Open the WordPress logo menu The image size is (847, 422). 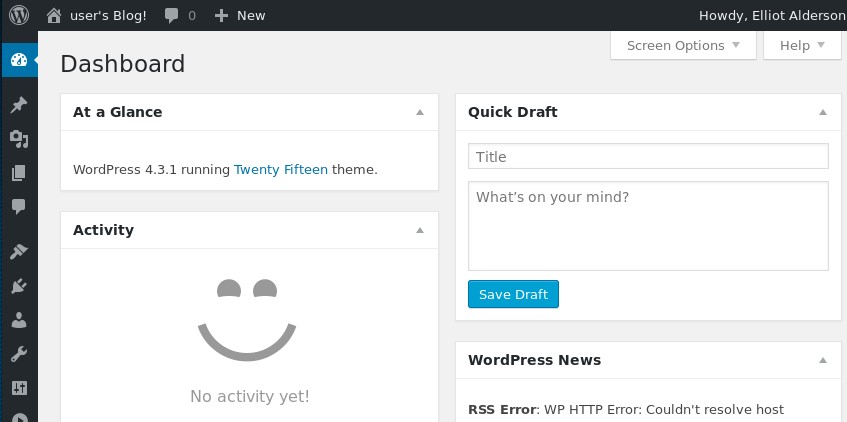click(x=19, y=15)
